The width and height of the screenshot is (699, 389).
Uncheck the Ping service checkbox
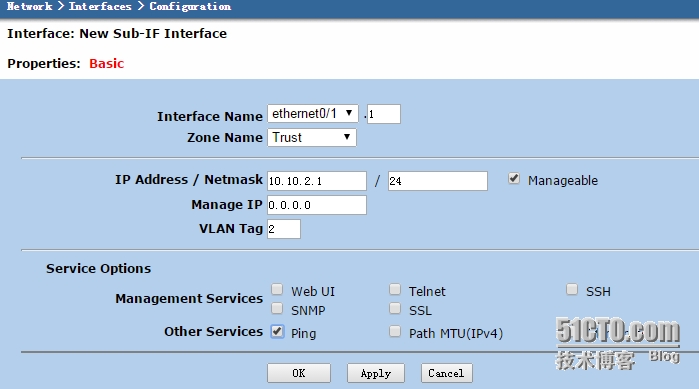coord(277,332)
